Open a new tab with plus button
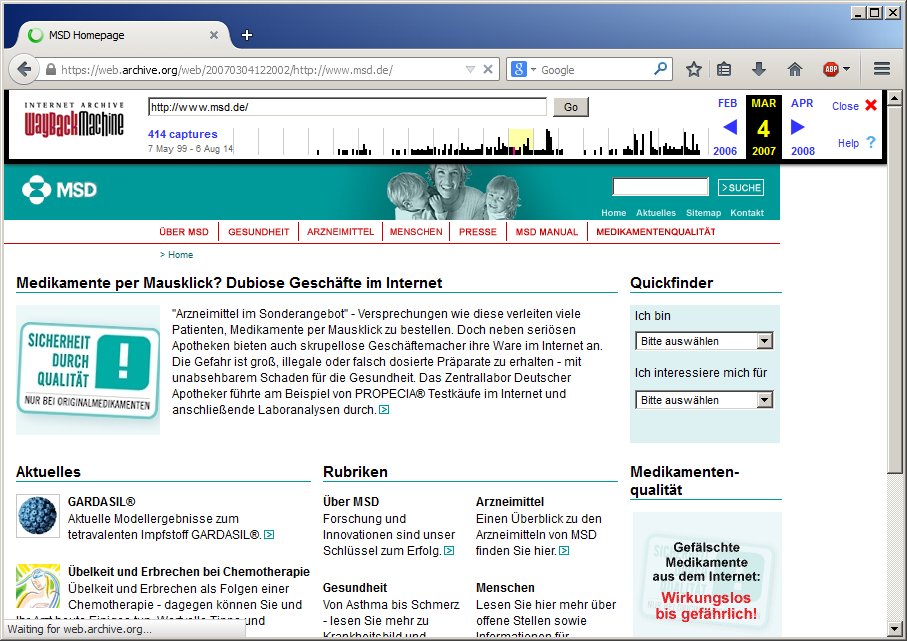 click(247, 35)
